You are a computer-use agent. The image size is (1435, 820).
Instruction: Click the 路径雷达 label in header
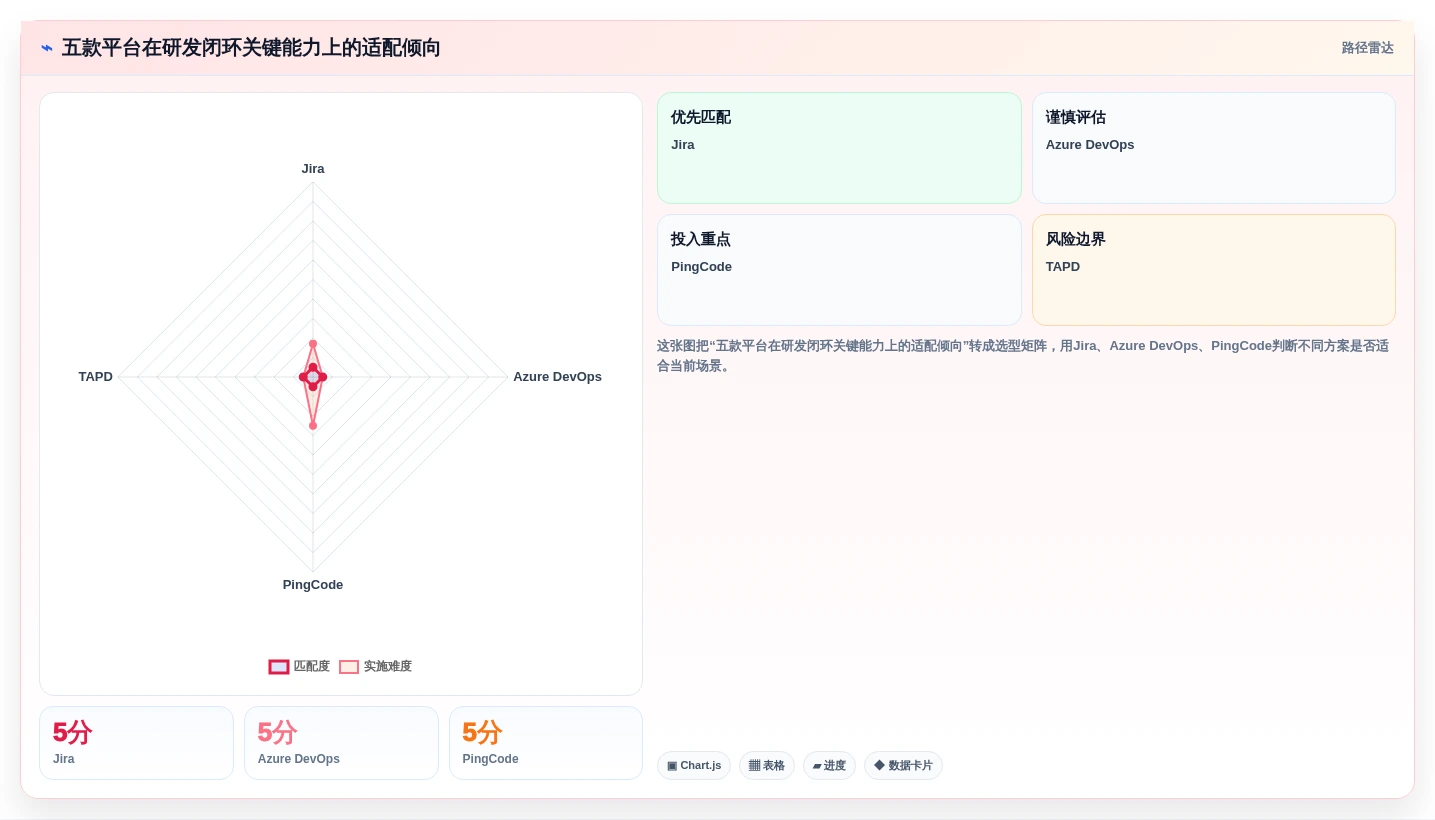click(1367, 48)
